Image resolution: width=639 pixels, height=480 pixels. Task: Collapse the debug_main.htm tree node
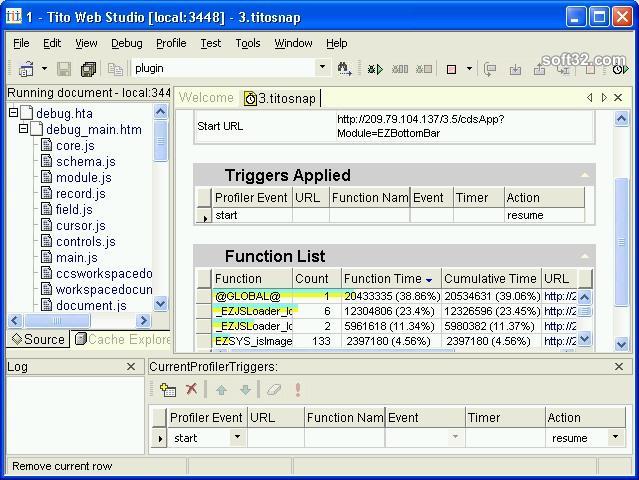pyautogui.click(x=24, y=129)
